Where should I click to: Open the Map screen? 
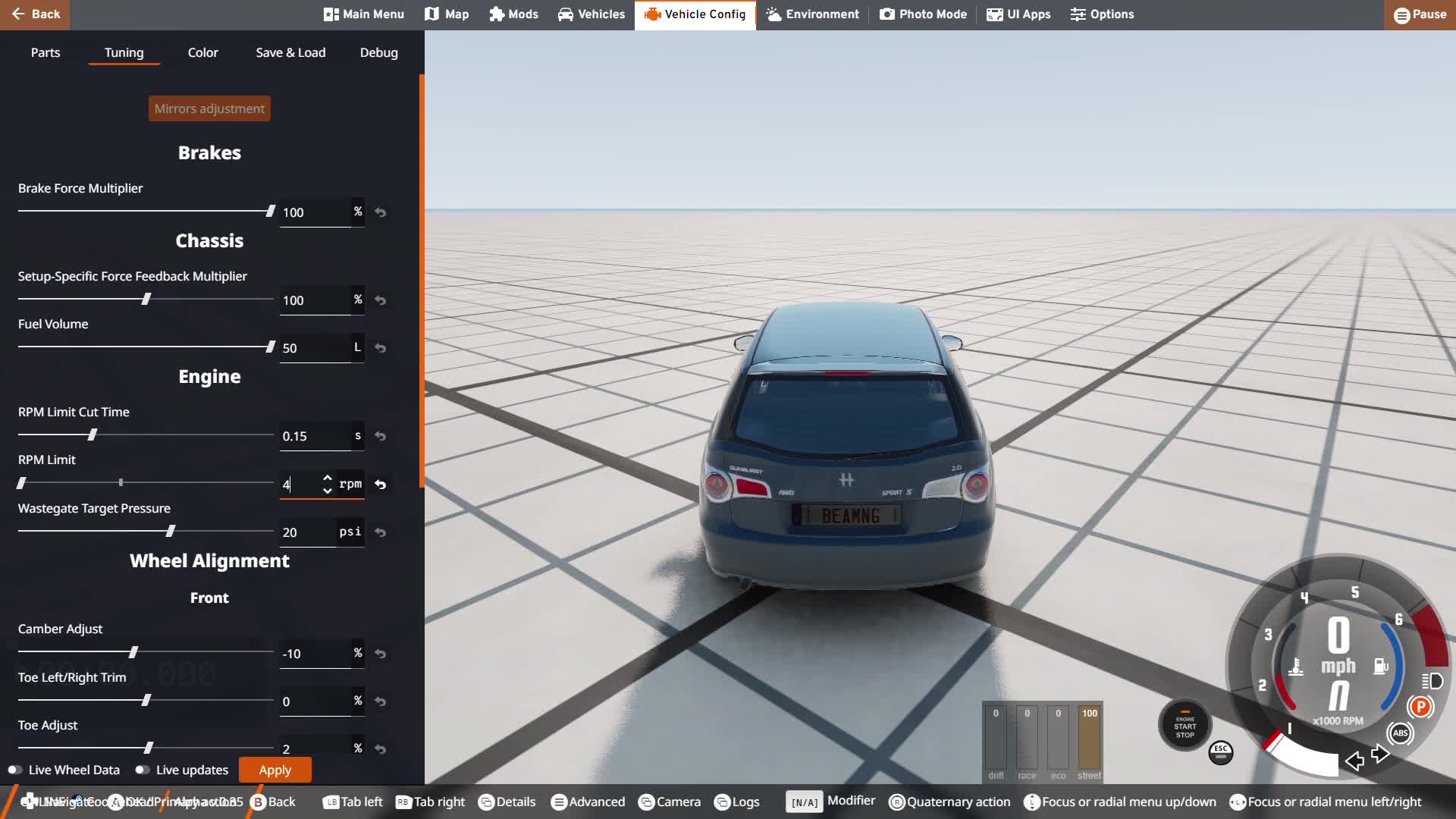[x=447, y=14]
